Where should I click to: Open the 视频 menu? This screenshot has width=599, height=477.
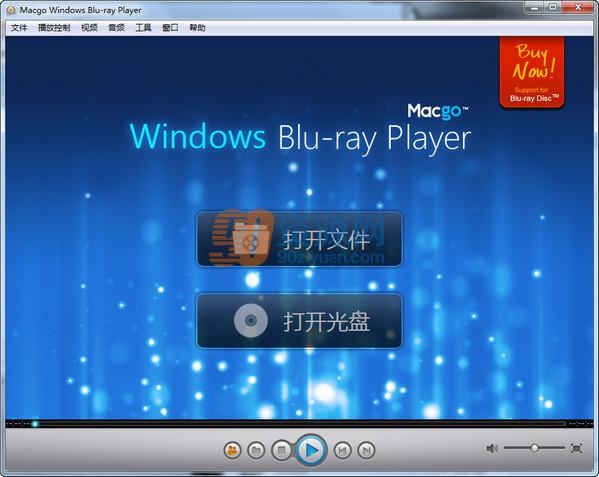[x=89, y=27]
